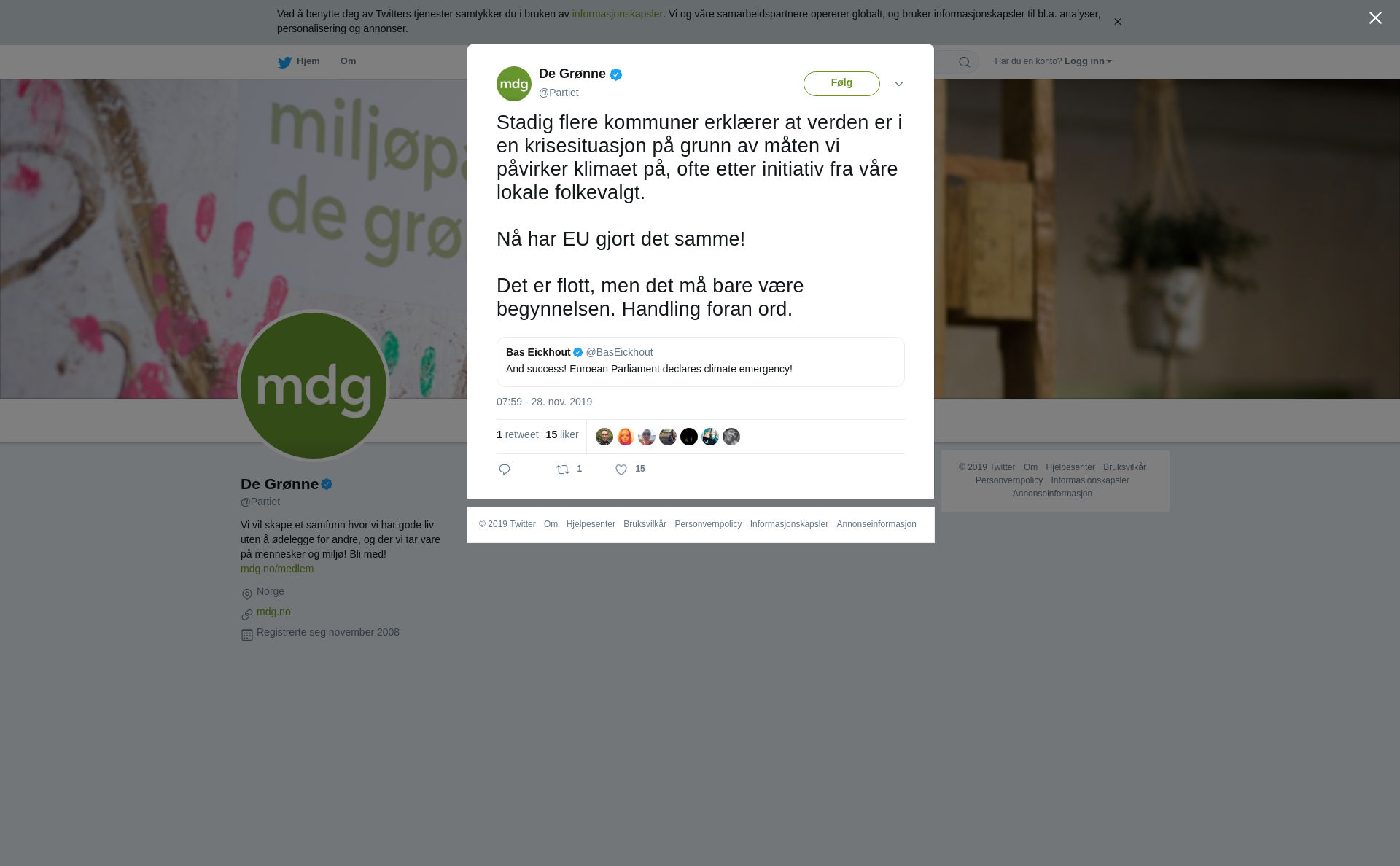Click the 07:59 - 28. nov. 2019 timestamp
The height and width of the screenshot is (866, 1400).
544,402
